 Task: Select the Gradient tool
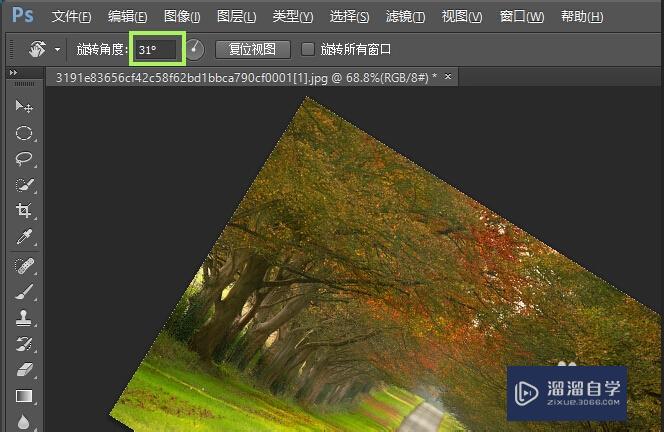24,396
